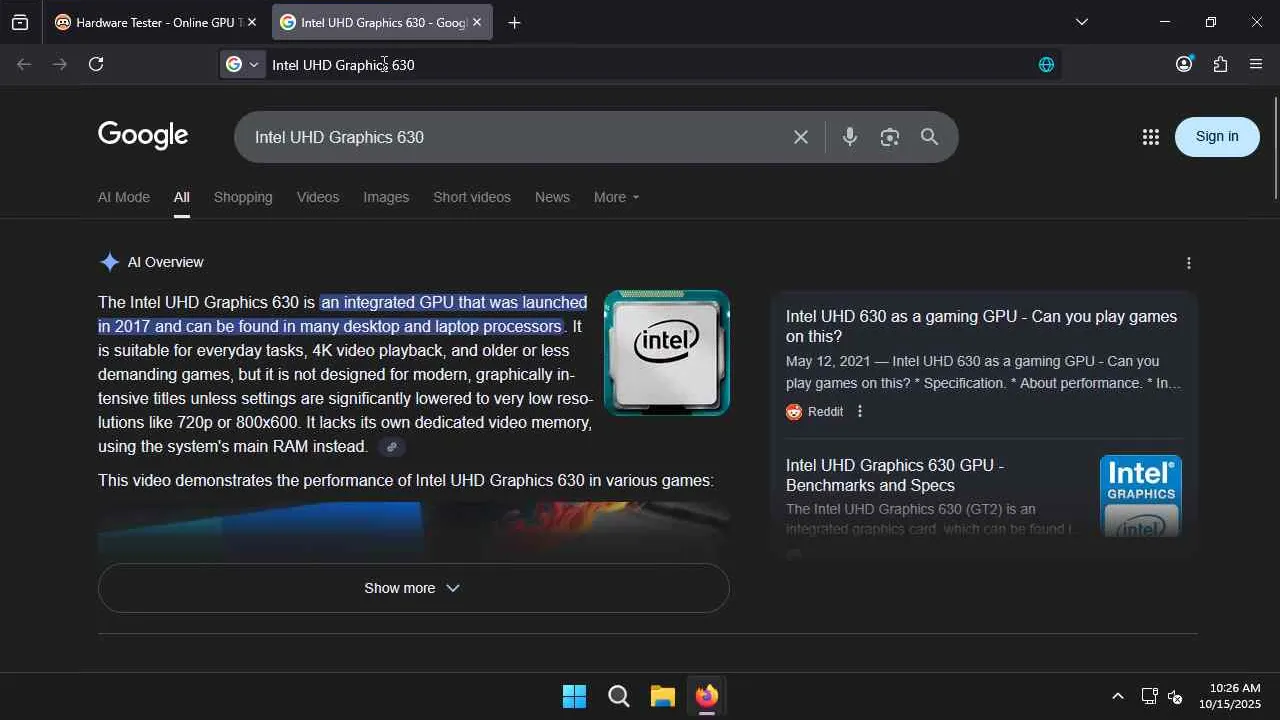Open Windows taskbar Search
The image size is (1280, 720).
click(619, 696)
